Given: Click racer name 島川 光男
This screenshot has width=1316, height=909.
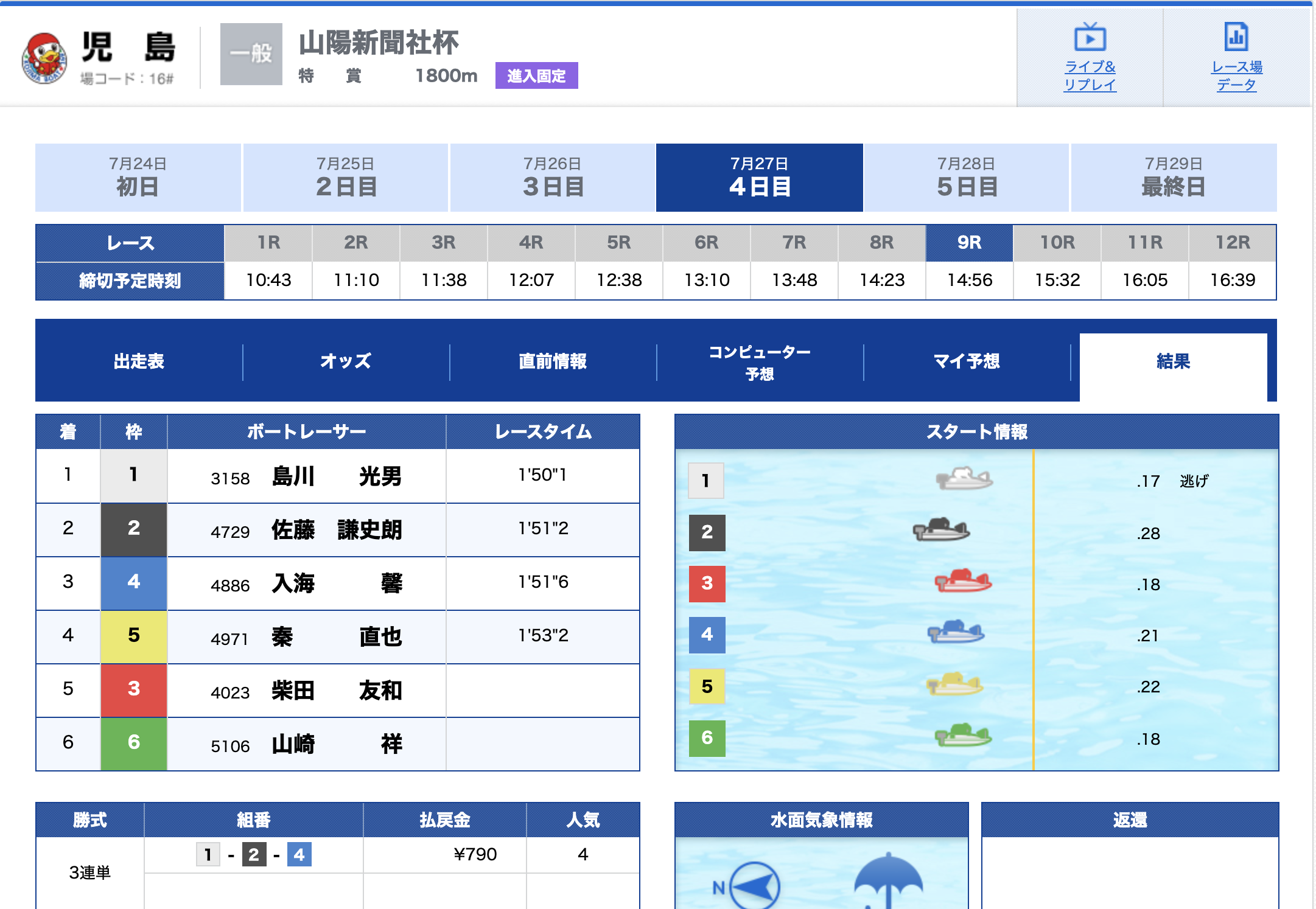Looking at the screenshot, I should 336,476.
